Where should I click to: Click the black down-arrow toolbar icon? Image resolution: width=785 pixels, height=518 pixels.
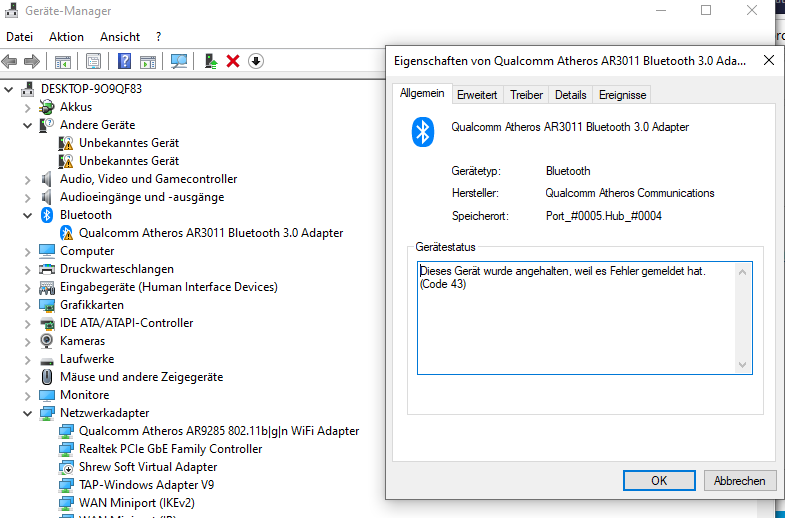(256, 61)
